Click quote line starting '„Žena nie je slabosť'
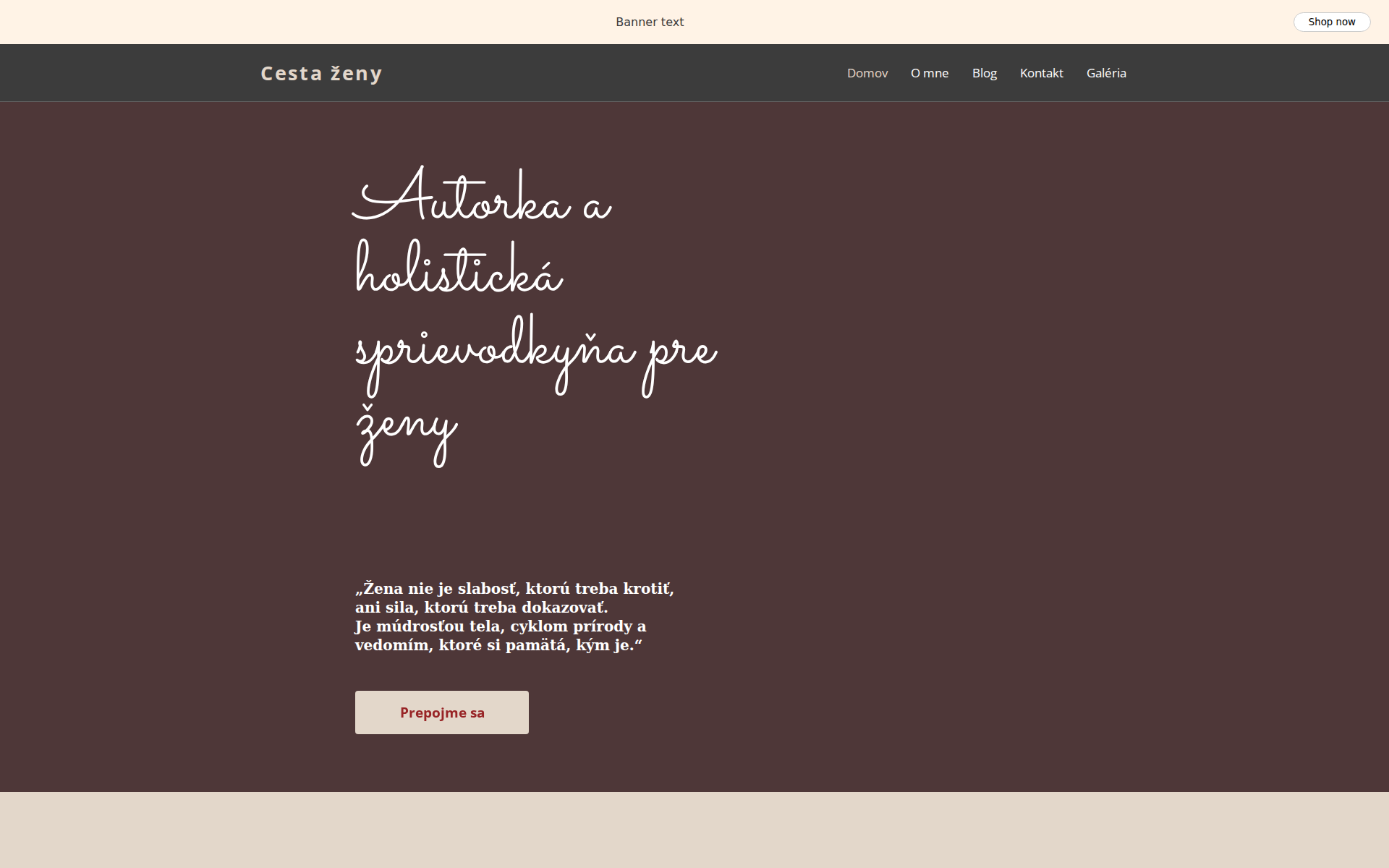 514,589
